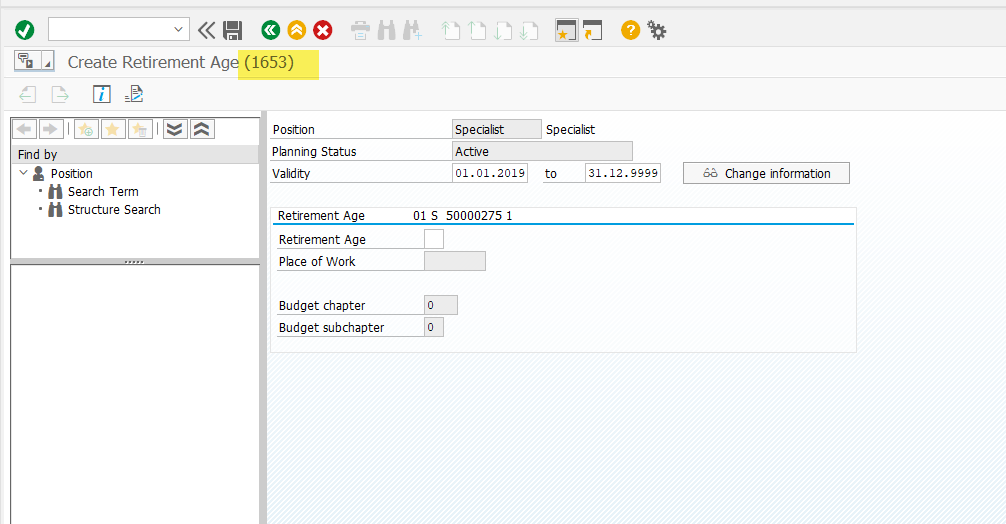Viewport: 1006px width, 524px height.
Task: Create a new session icon
Action: click(566, 30)
